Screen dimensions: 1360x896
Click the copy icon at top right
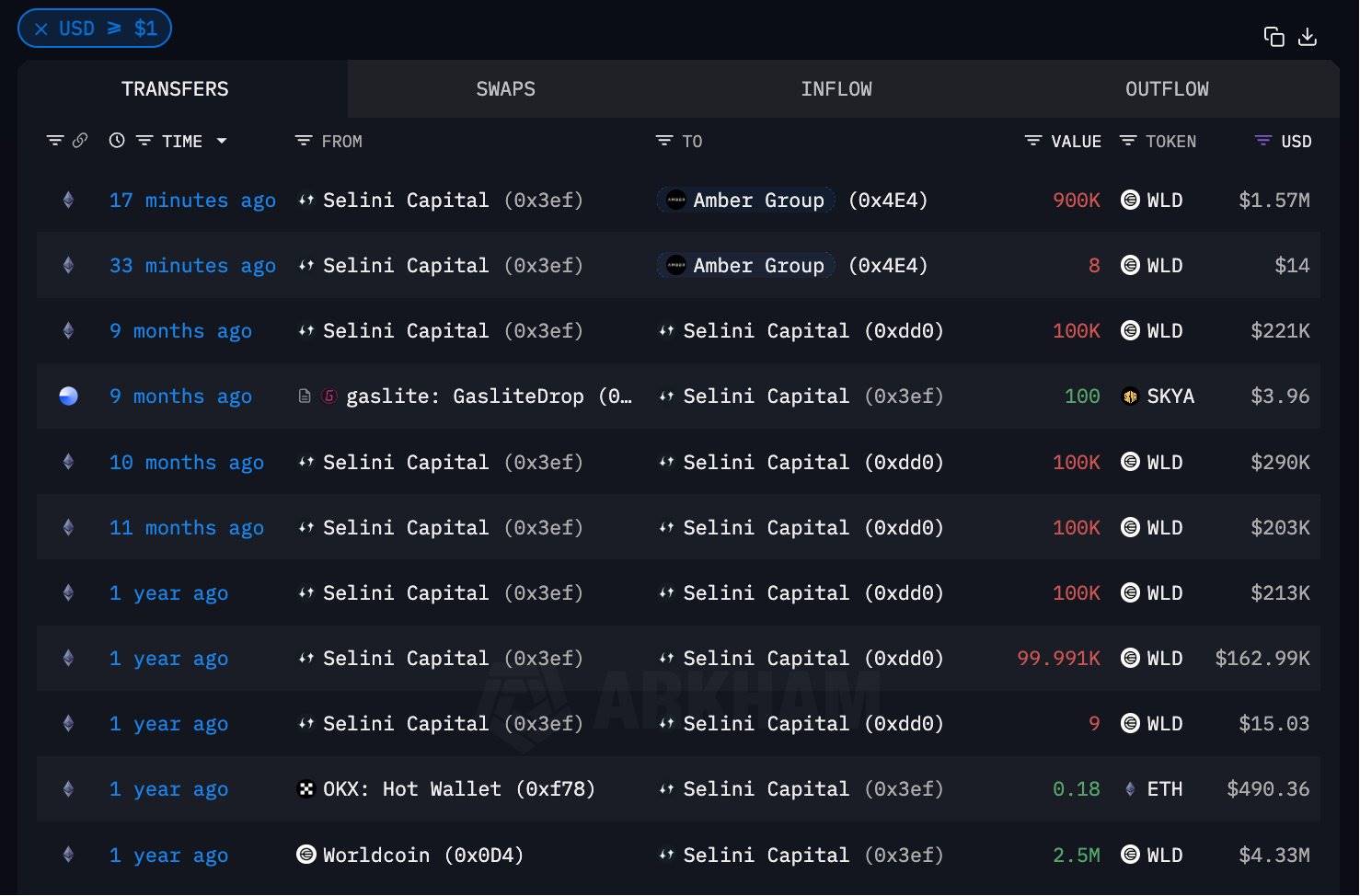tap(1274, 37)
